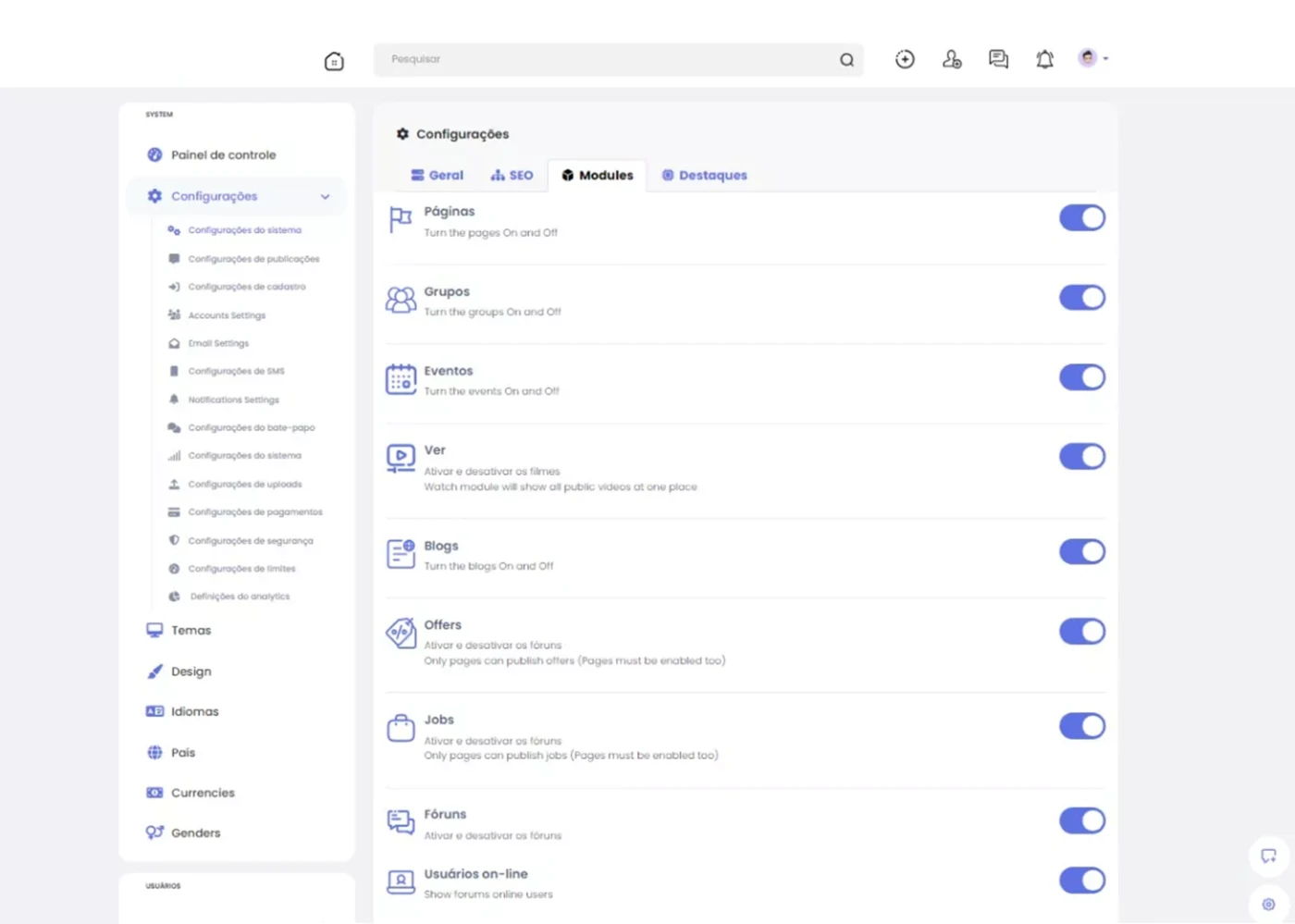The width and height of the screenshot is (1295, 924).
Task: Click the search magnifier icon
Action: tap(846, 60)
